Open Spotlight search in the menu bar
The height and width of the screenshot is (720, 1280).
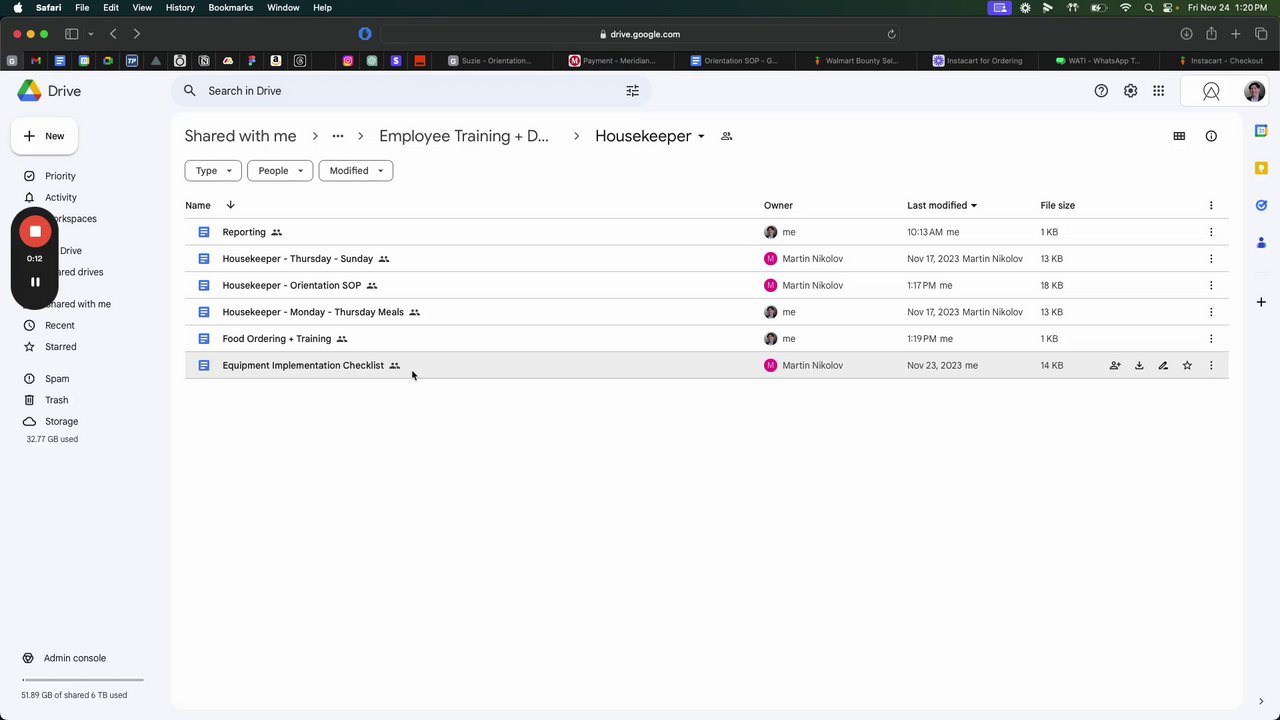[x=1149, y=7]
